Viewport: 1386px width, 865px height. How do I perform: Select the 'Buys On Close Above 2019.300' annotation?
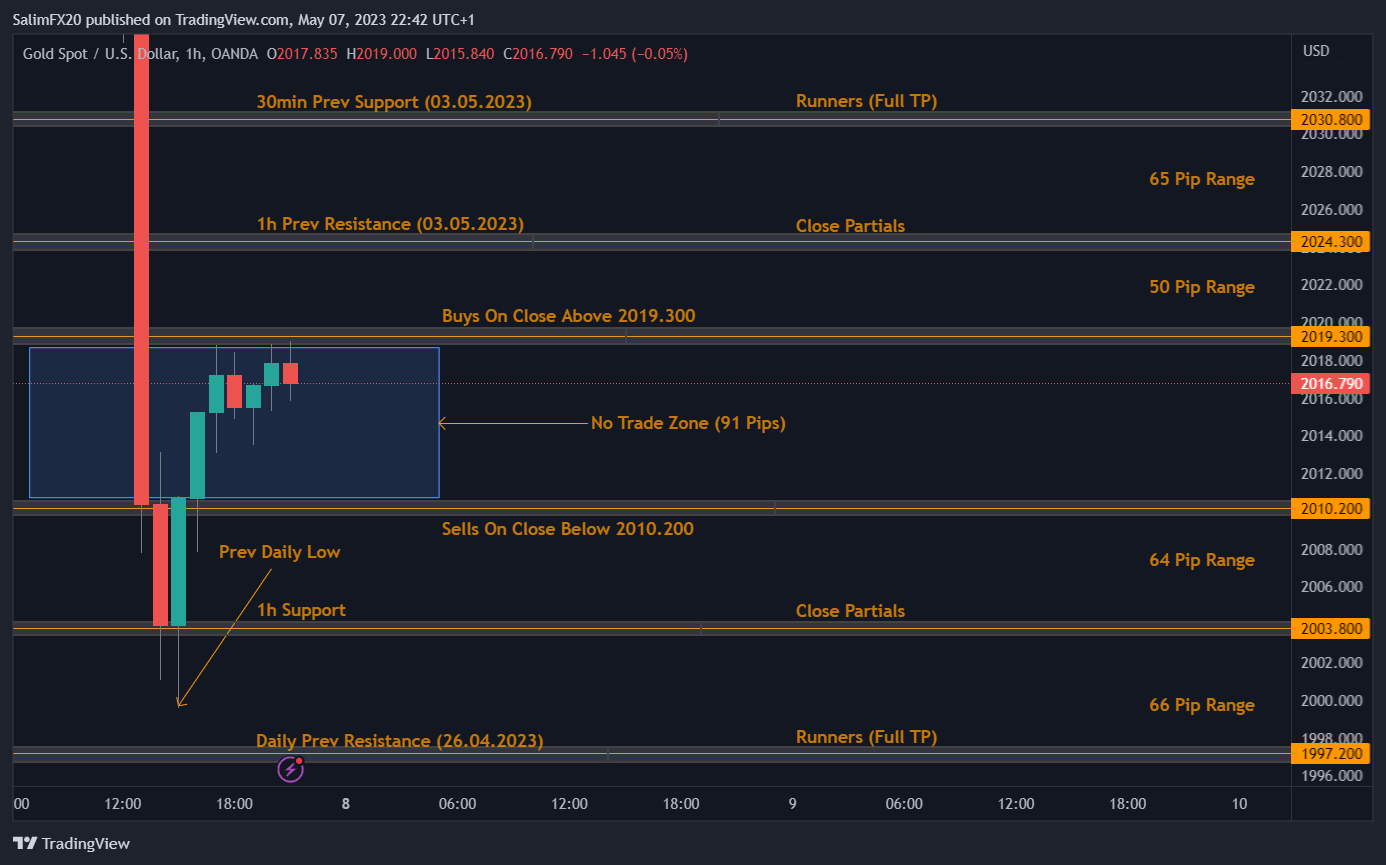click(x=568, y=316)
